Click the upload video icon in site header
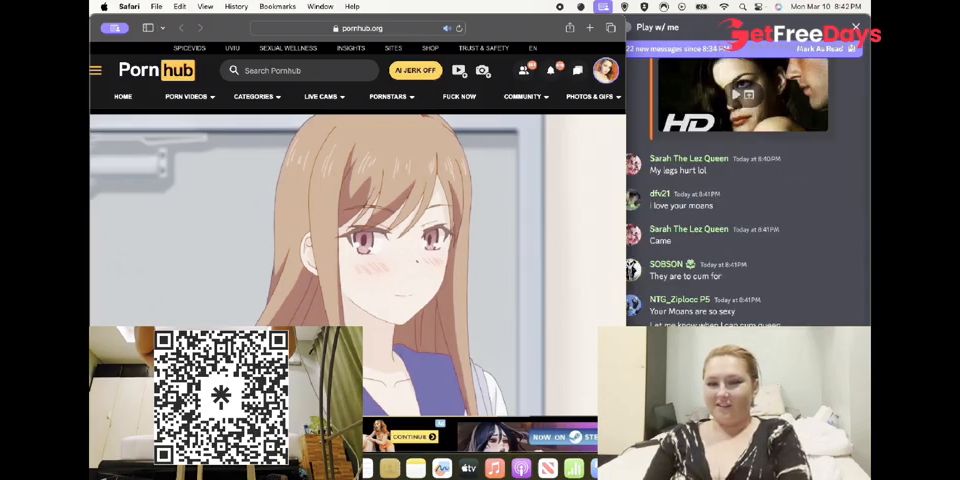The image size is (960, 480). click(x=459, y=70)
